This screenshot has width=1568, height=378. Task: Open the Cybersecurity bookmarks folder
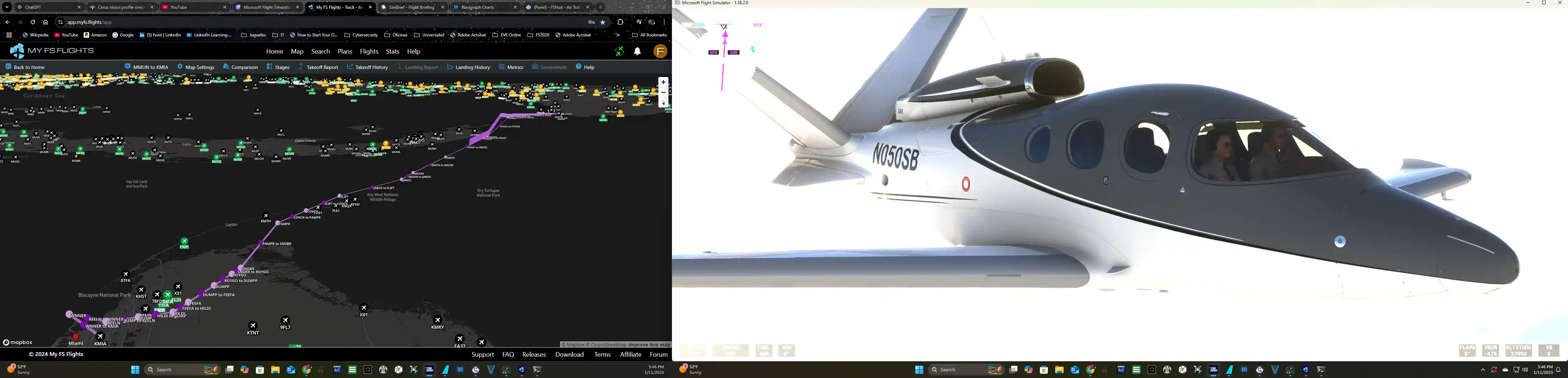(x=361, y=35)
